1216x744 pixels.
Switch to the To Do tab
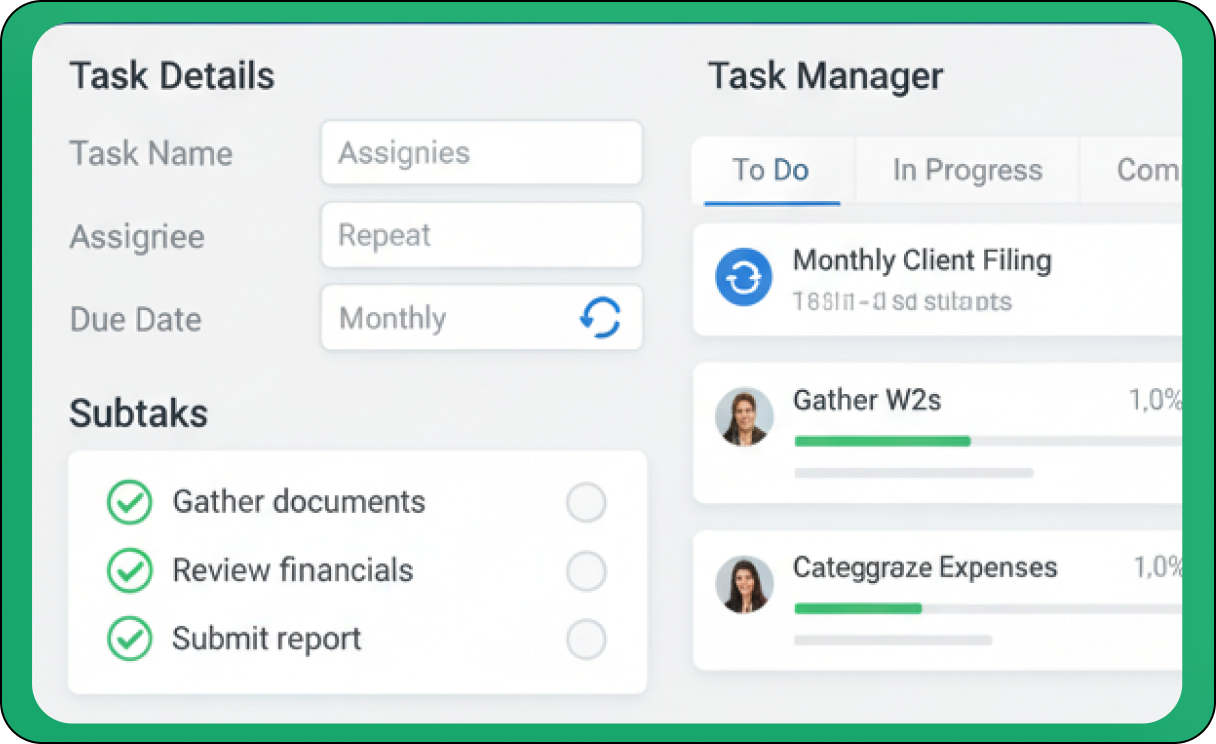tap(771, 170)
